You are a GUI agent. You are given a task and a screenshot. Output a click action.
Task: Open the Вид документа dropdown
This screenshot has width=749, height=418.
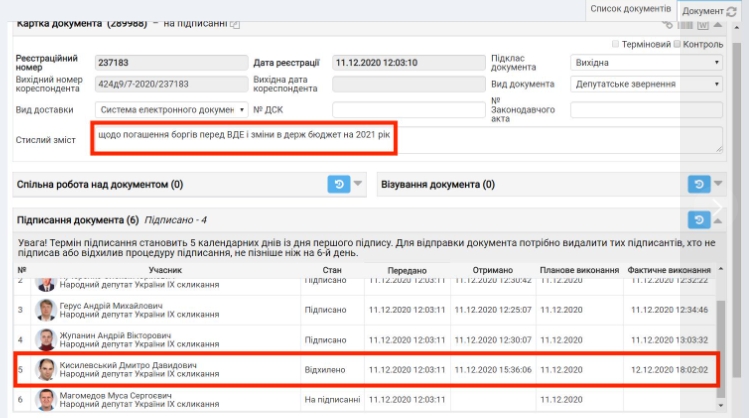click(x=646, y=85)
